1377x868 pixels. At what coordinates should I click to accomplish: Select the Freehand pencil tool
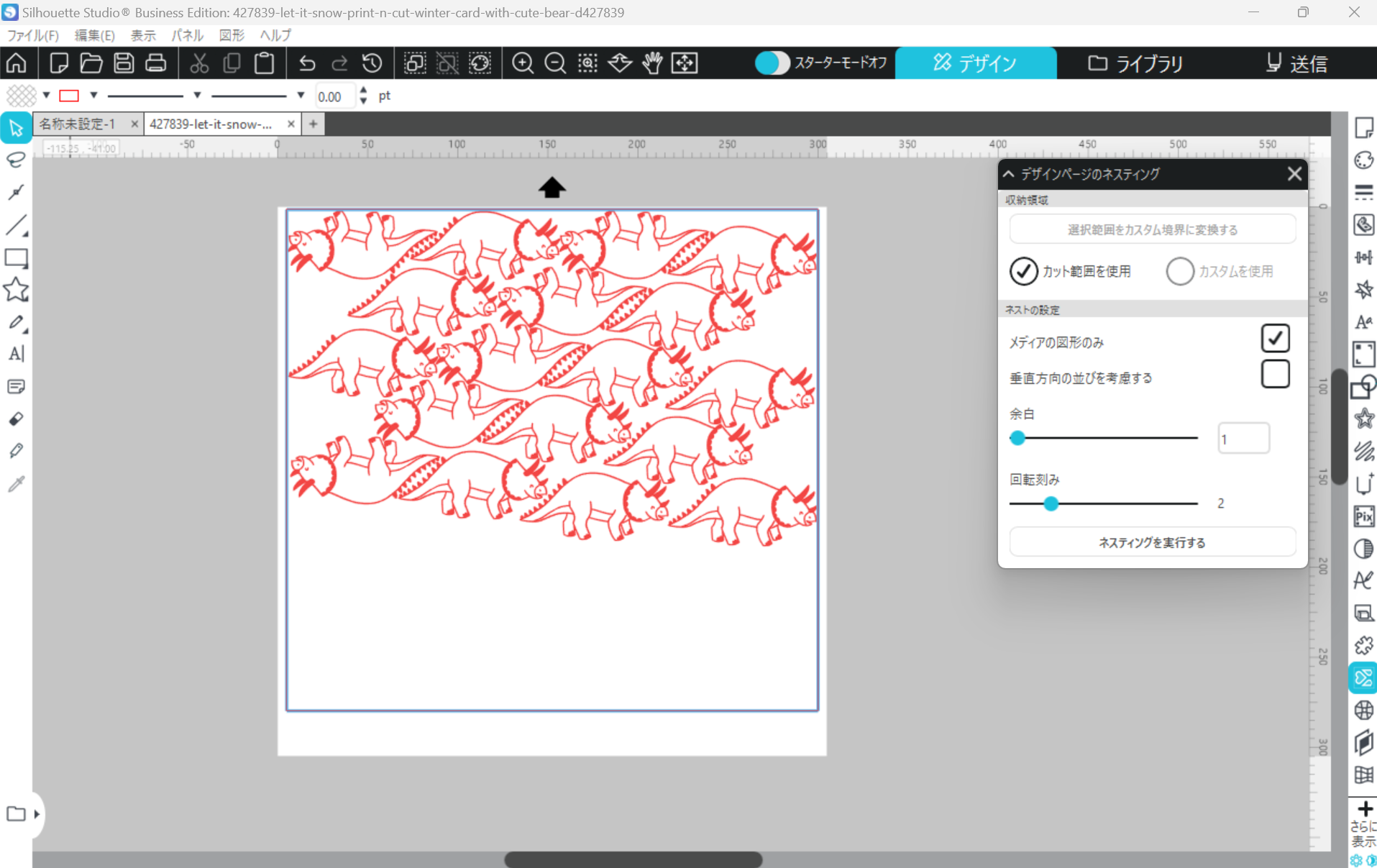pos(16,322)
